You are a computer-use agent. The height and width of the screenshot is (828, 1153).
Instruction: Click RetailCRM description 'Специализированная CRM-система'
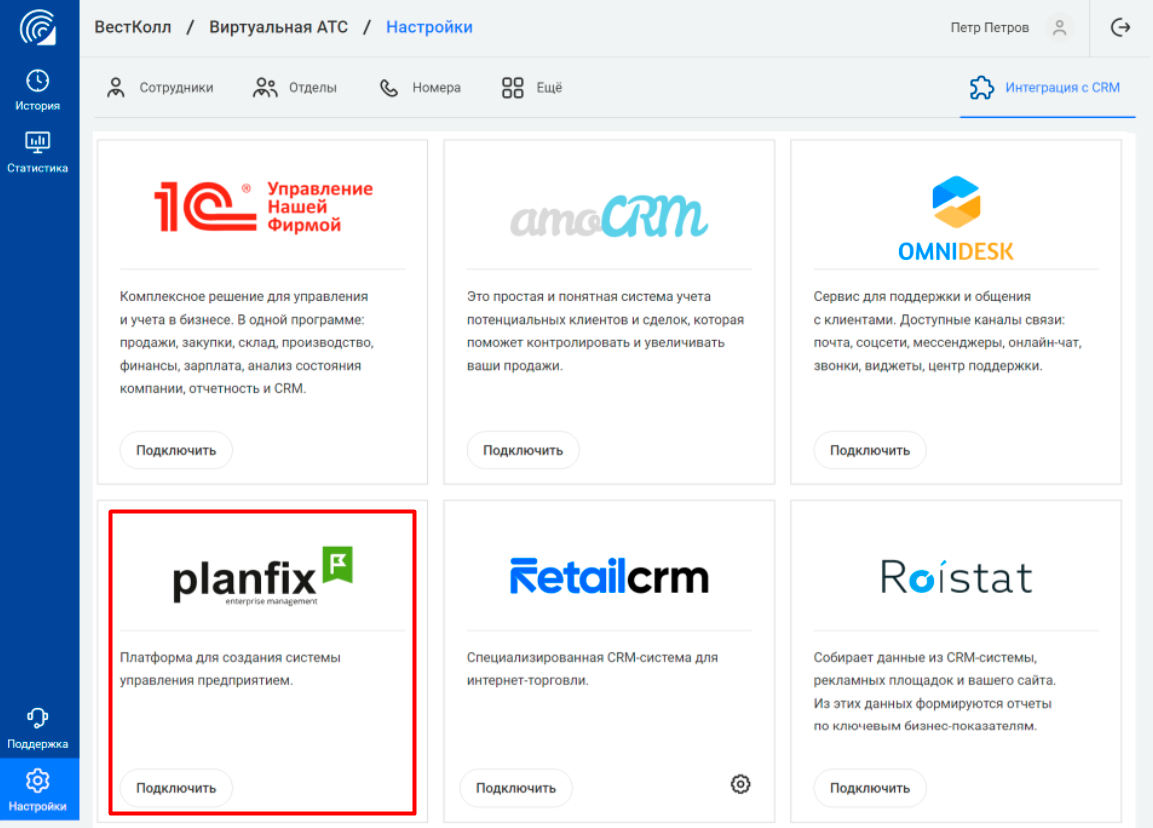[593, 668]
